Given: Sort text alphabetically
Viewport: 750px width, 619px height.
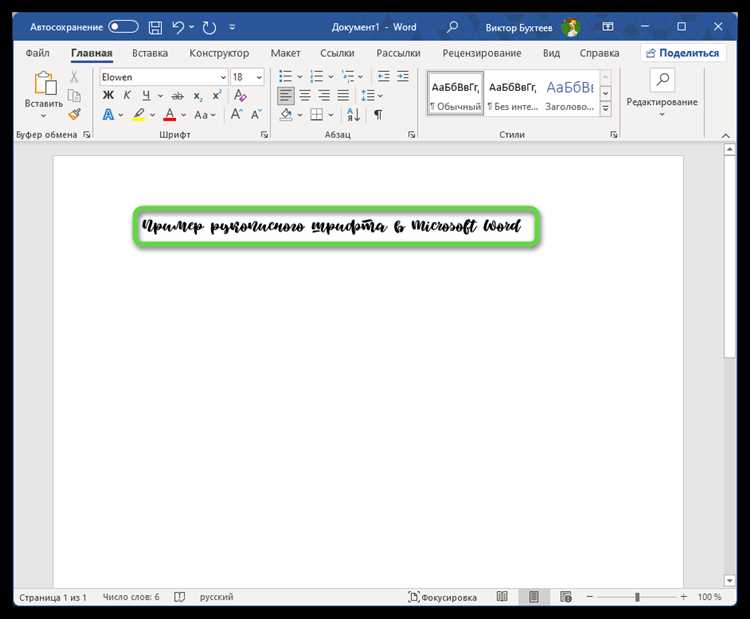Looking at the screenshot, I should point(353,114).
